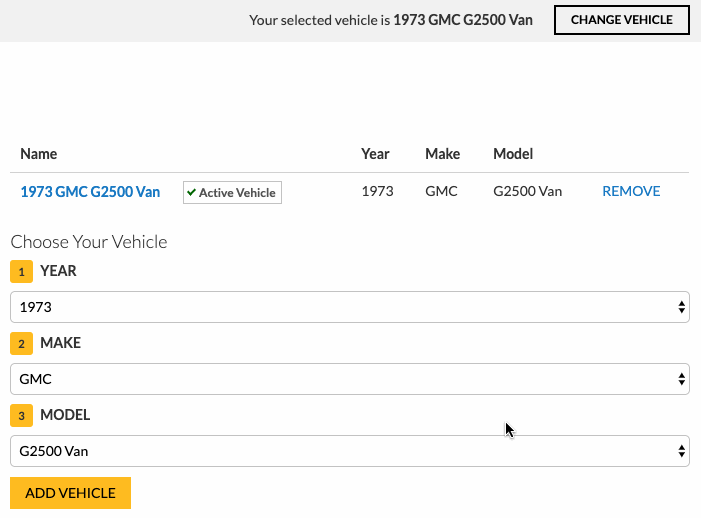
Task: Open the Year dropdown showing 1973
Action: point(349,307)
